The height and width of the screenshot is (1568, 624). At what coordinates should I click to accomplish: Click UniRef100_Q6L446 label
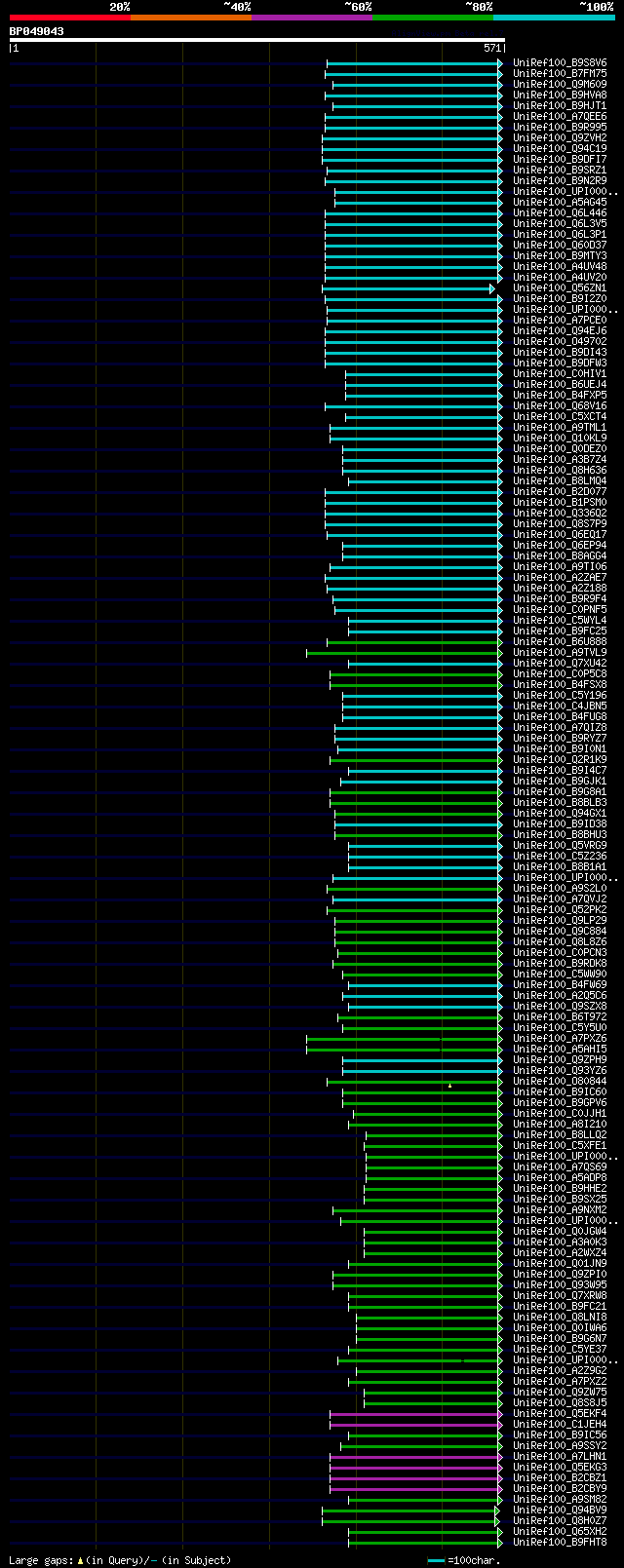(560, 212)
